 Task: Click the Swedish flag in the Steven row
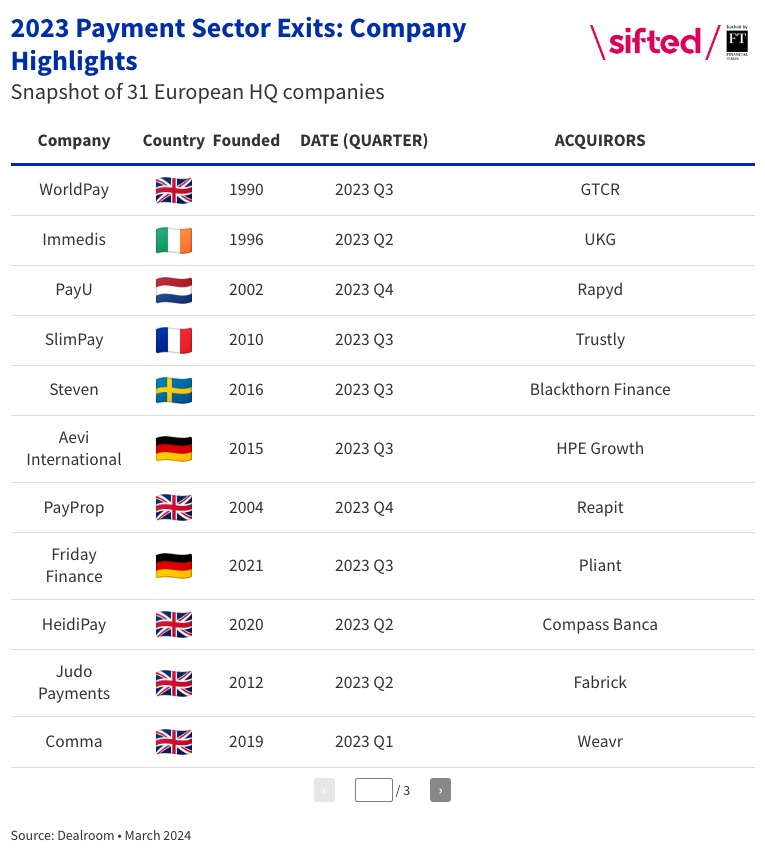(x=173, y=390)
